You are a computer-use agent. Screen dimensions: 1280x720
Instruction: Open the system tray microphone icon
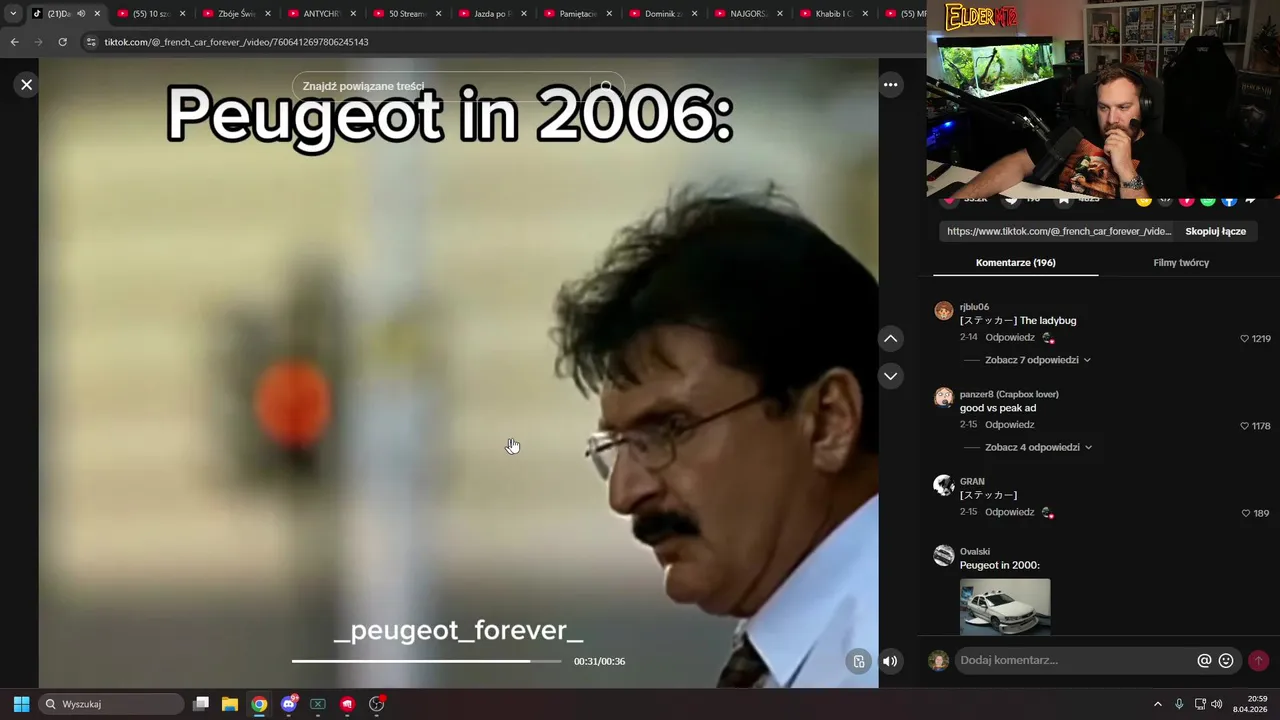click(1179, 704)
